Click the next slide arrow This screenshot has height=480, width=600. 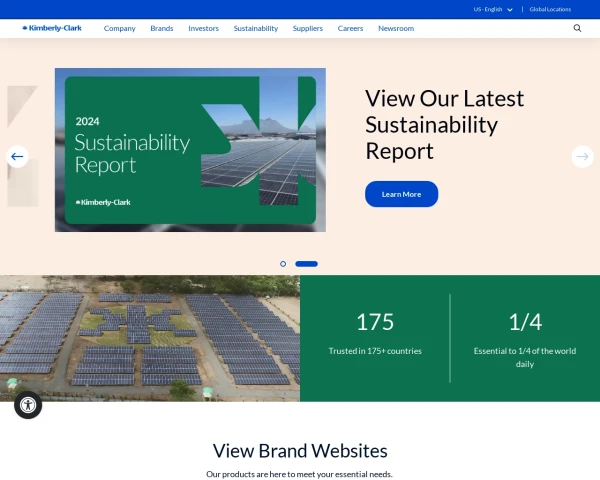(x=582, y=157)
